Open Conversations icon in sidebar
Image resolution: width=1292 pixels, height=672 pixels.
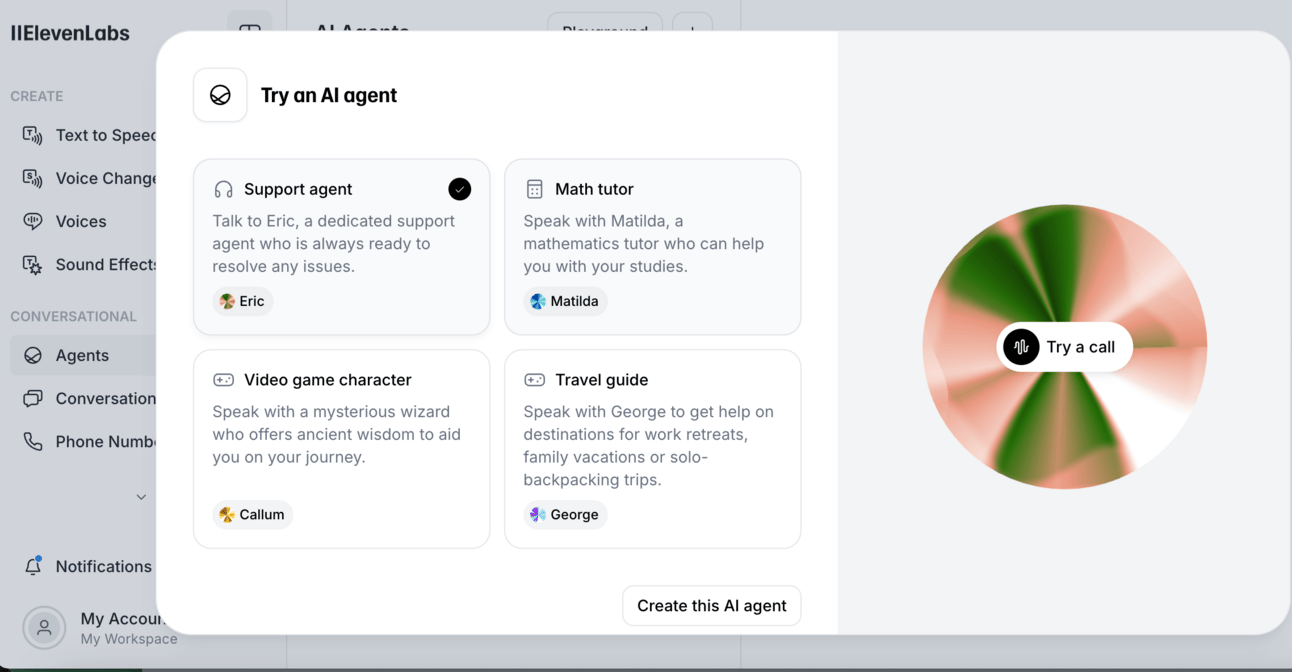tap(33, 398)
